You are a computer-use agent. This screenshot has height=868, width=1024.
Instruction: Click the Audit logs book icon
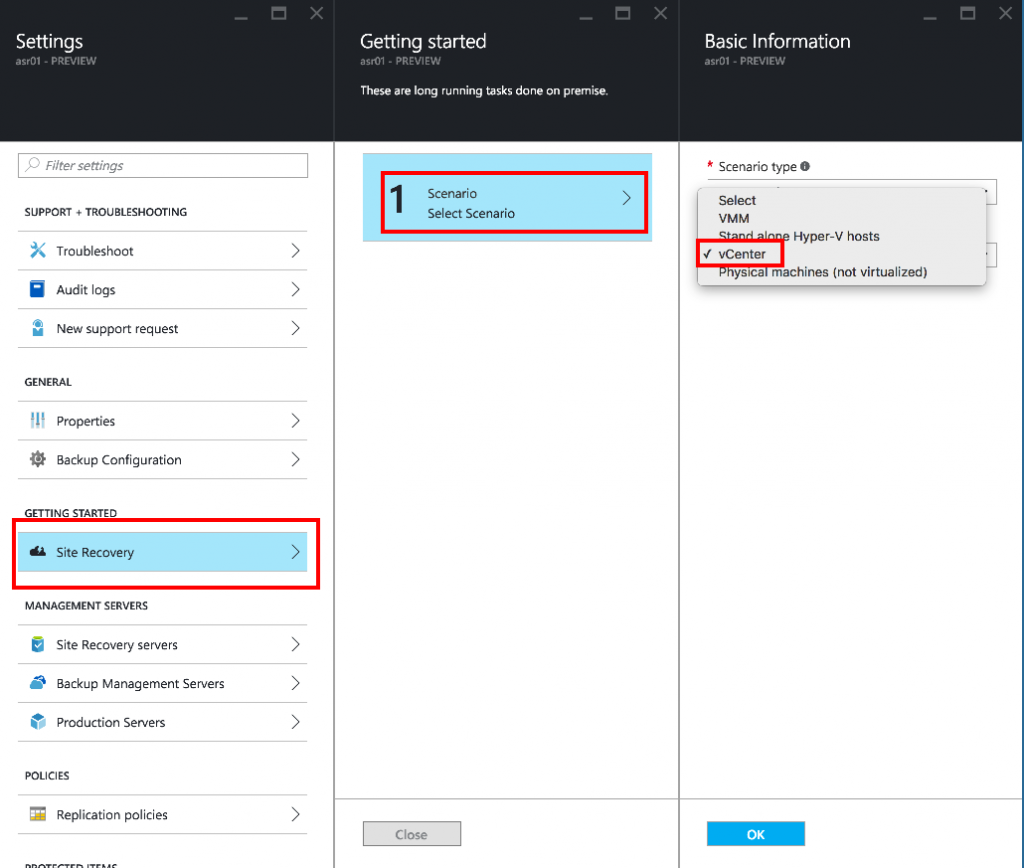[37, 289]
